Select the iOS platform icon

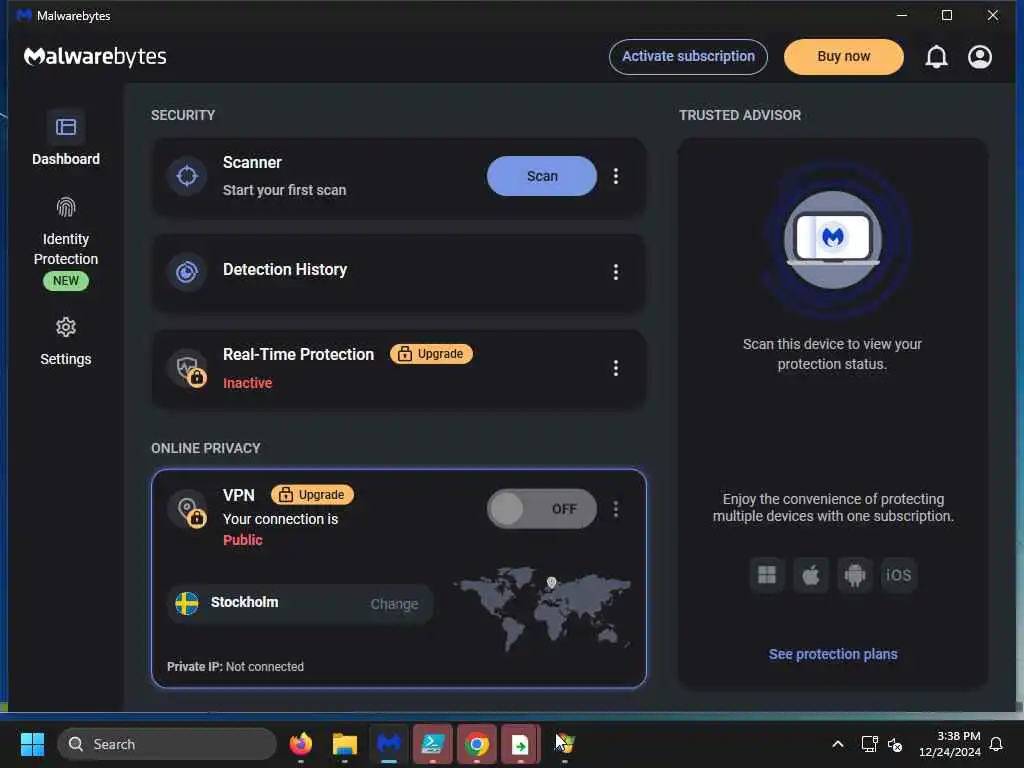pyautogui.click(x=899, y=575)
